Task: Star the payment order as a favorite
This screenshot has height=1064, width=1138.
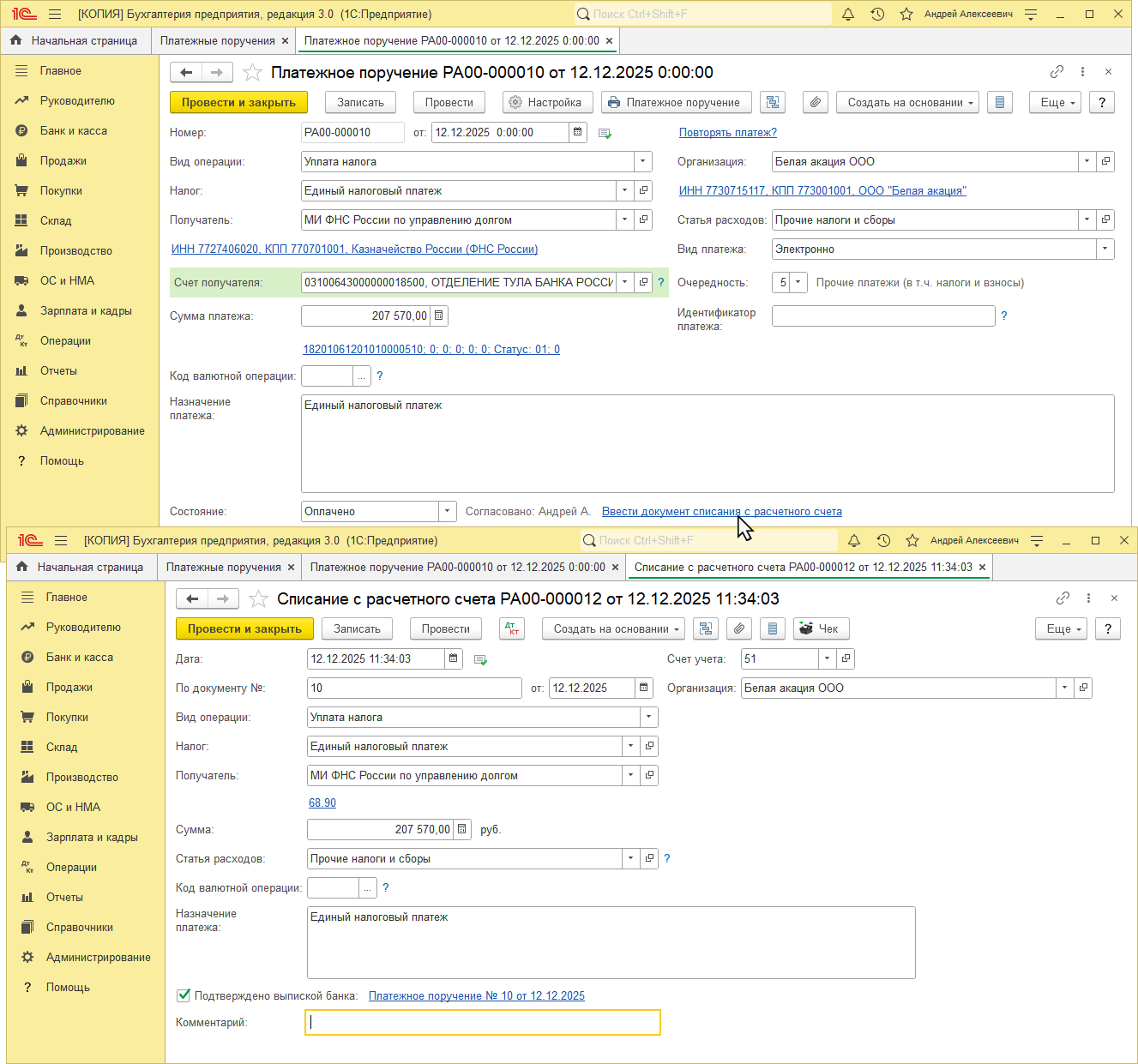Action: (x=252, y=73)
